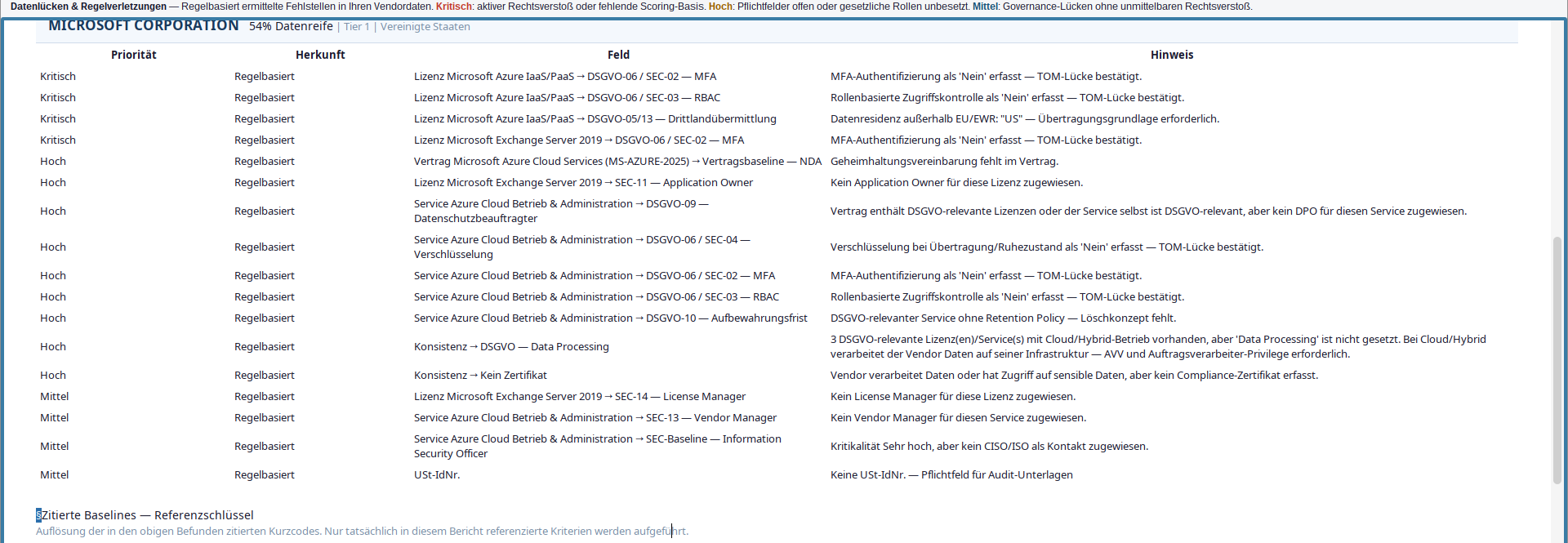This screenshot has height=543, width=1568.
Task: Click the Datenlücken & Regelverletzungen banner title
Action: pos(88,7)
